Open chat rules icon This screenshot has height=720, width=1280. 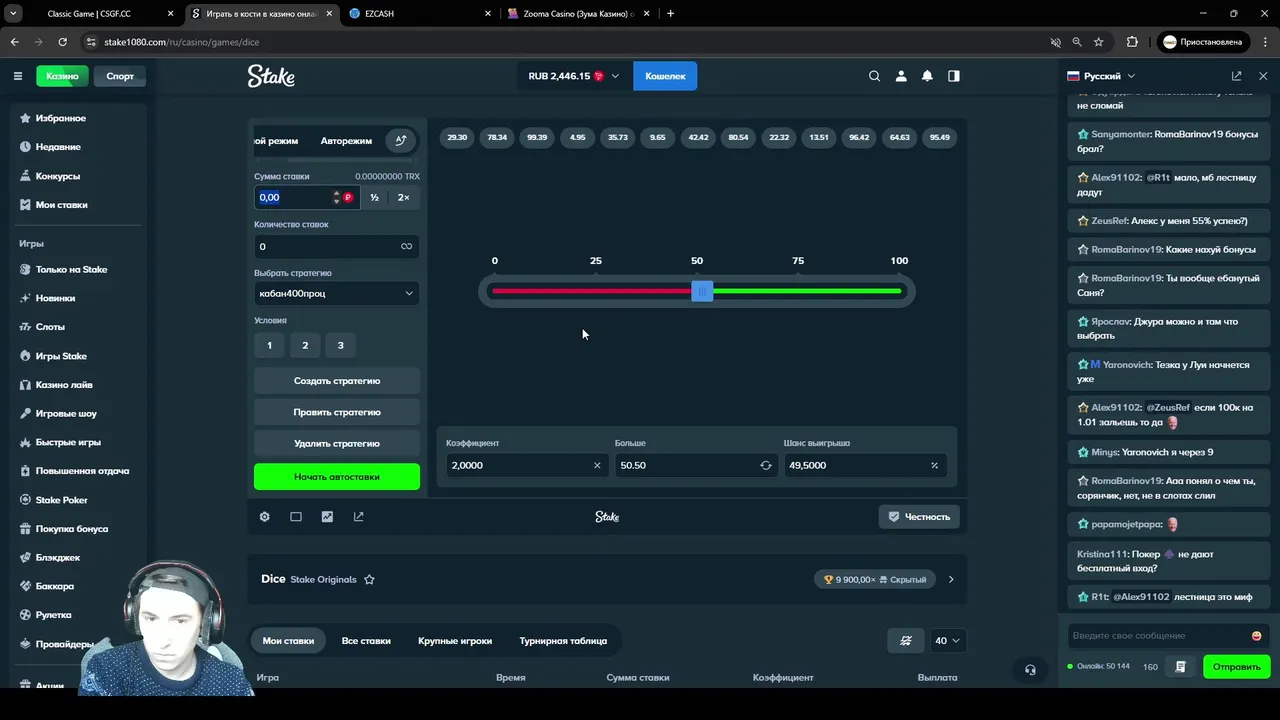click(1180, 667)
